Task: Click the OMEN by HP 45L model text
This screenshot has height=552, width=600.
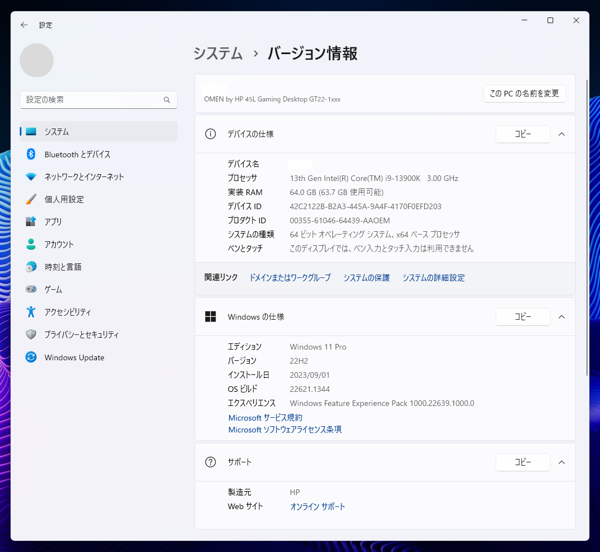Action: [x=272, y=99]
